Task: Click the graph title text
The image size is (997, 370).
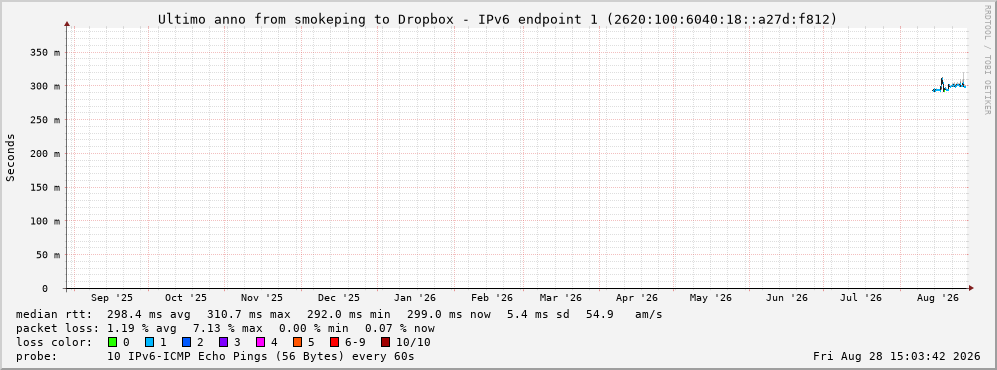Action: click(x=497, y=20)
